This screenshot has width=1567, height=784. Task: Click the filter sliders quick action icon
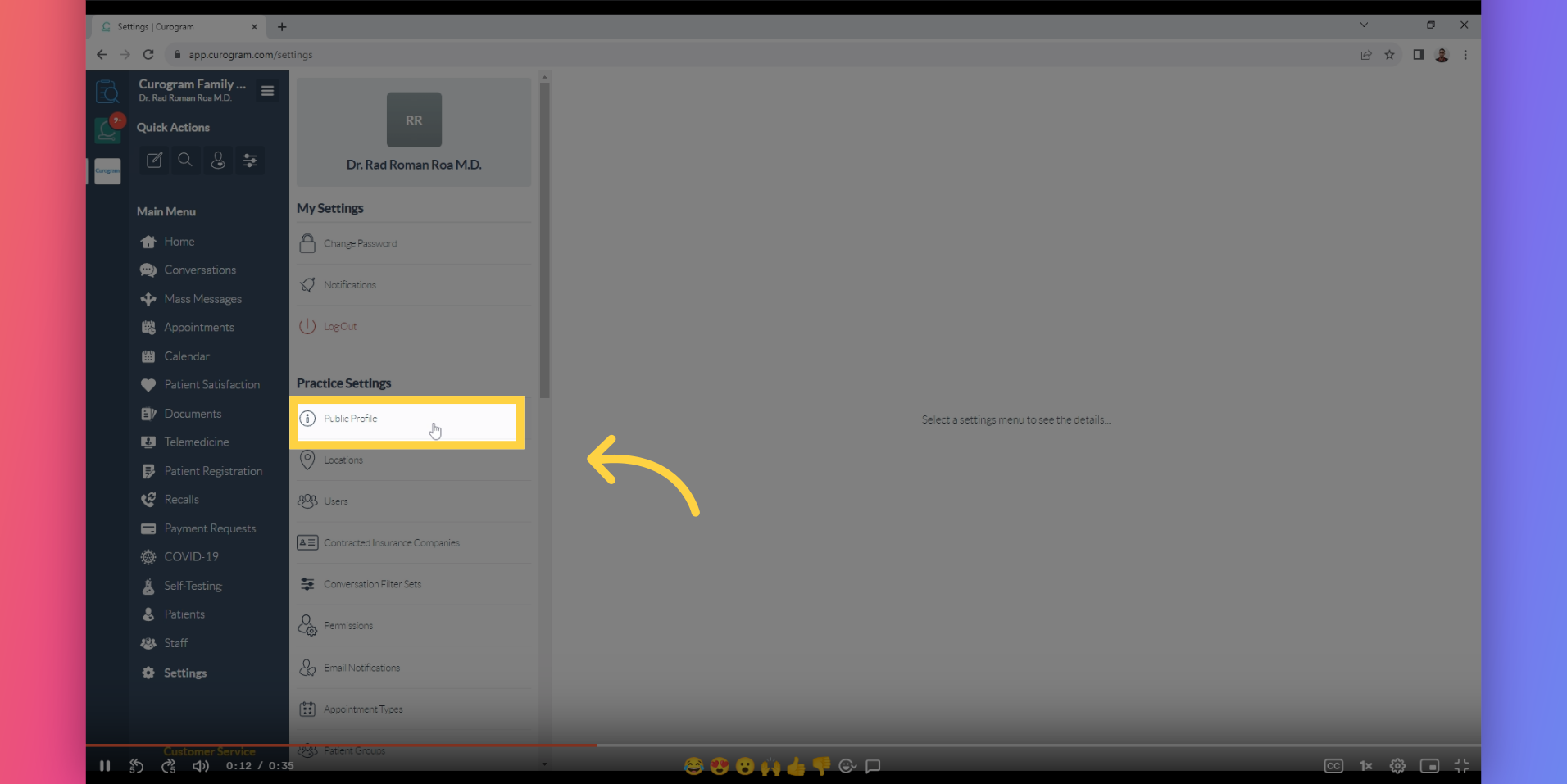point(250,161)
